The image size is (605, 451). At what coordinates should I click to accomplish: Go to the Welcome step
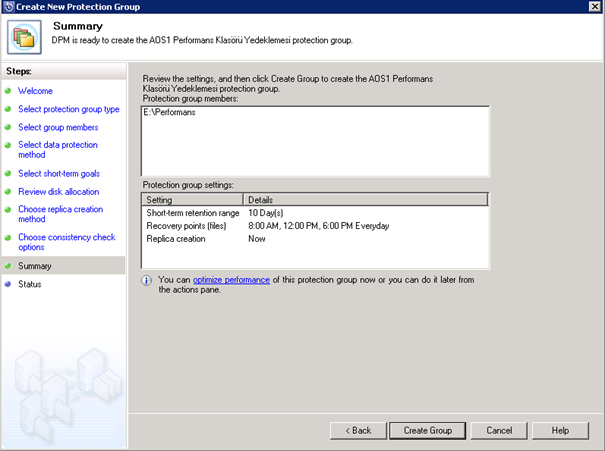click(35, 91)
